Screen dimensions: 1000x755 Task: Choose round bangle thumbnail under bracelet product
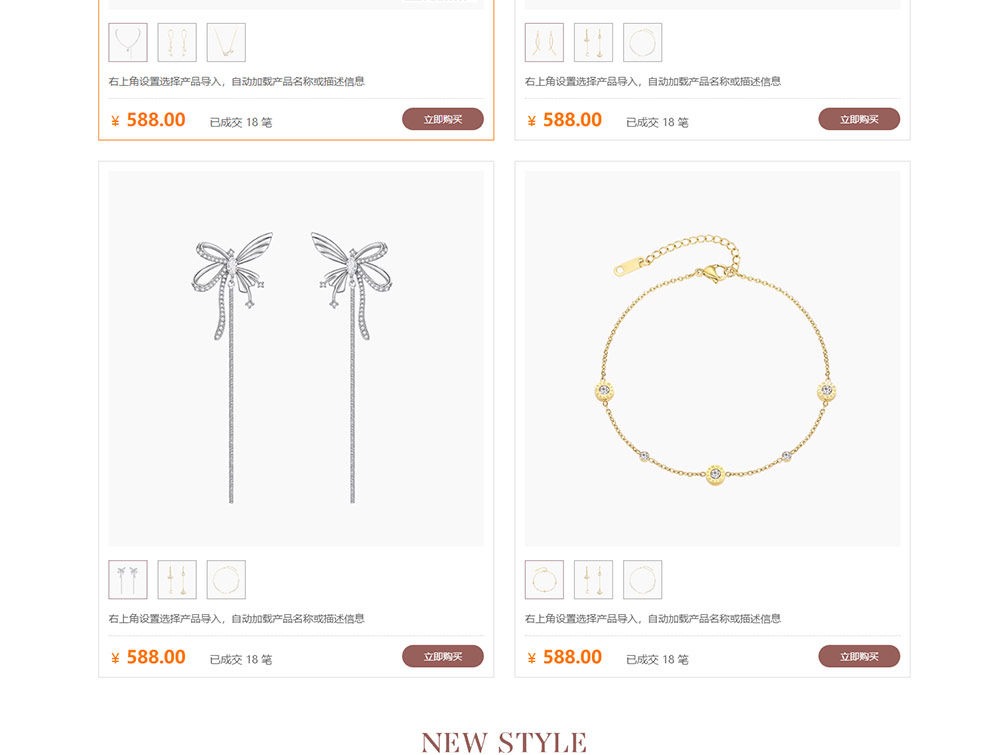click(x=643, y=580)
